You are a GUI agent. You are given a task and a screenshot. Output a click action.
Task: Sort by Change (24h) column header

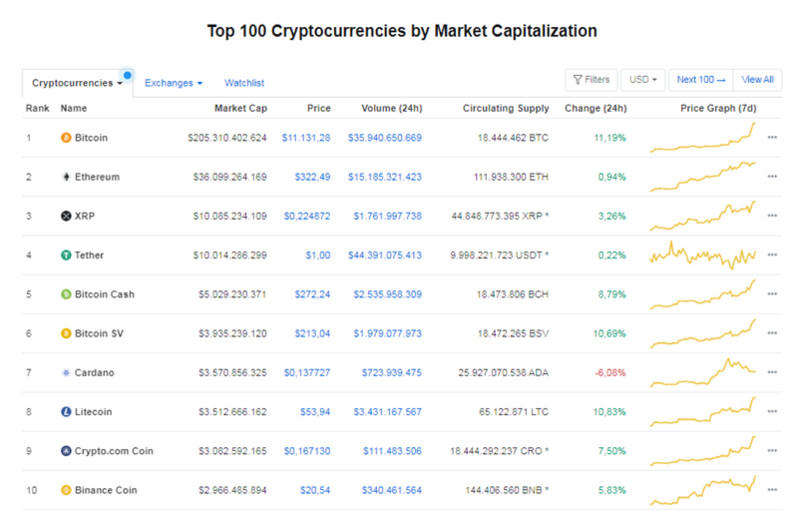coord(595,108)
